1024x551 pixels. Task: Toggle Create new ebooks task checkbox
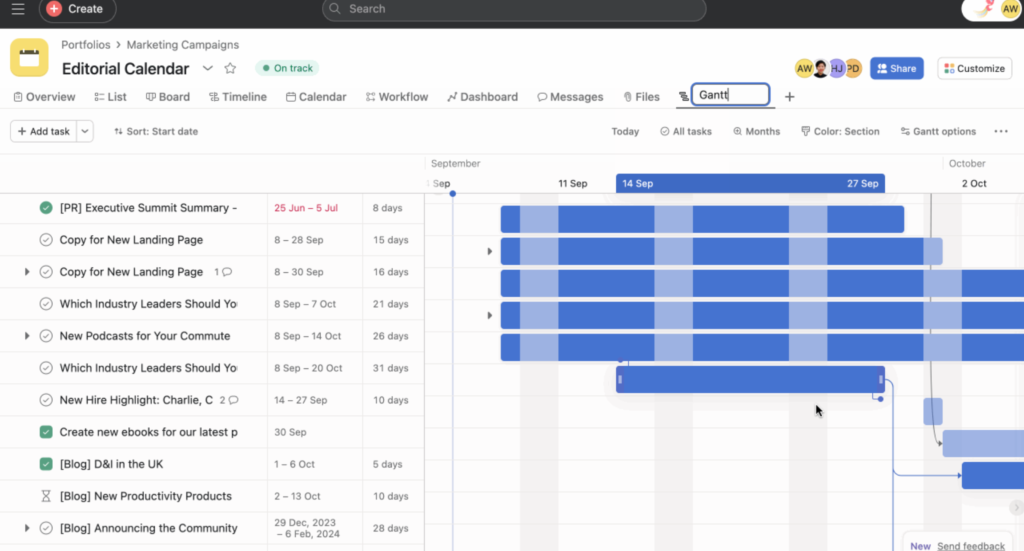(x=46, y=432)
